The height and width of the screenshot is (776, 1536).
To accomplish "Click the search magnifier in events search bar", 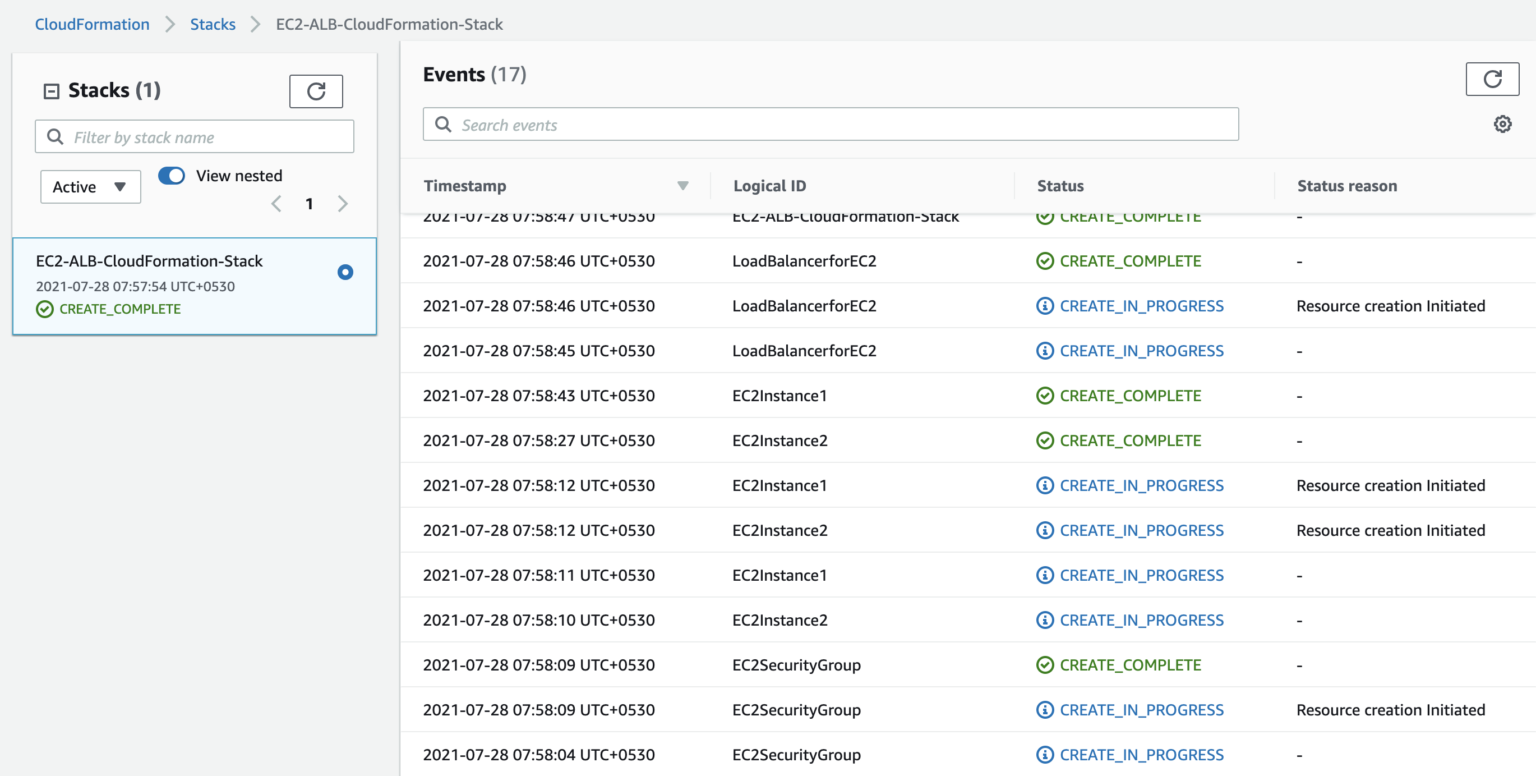I will click(443, 124).
